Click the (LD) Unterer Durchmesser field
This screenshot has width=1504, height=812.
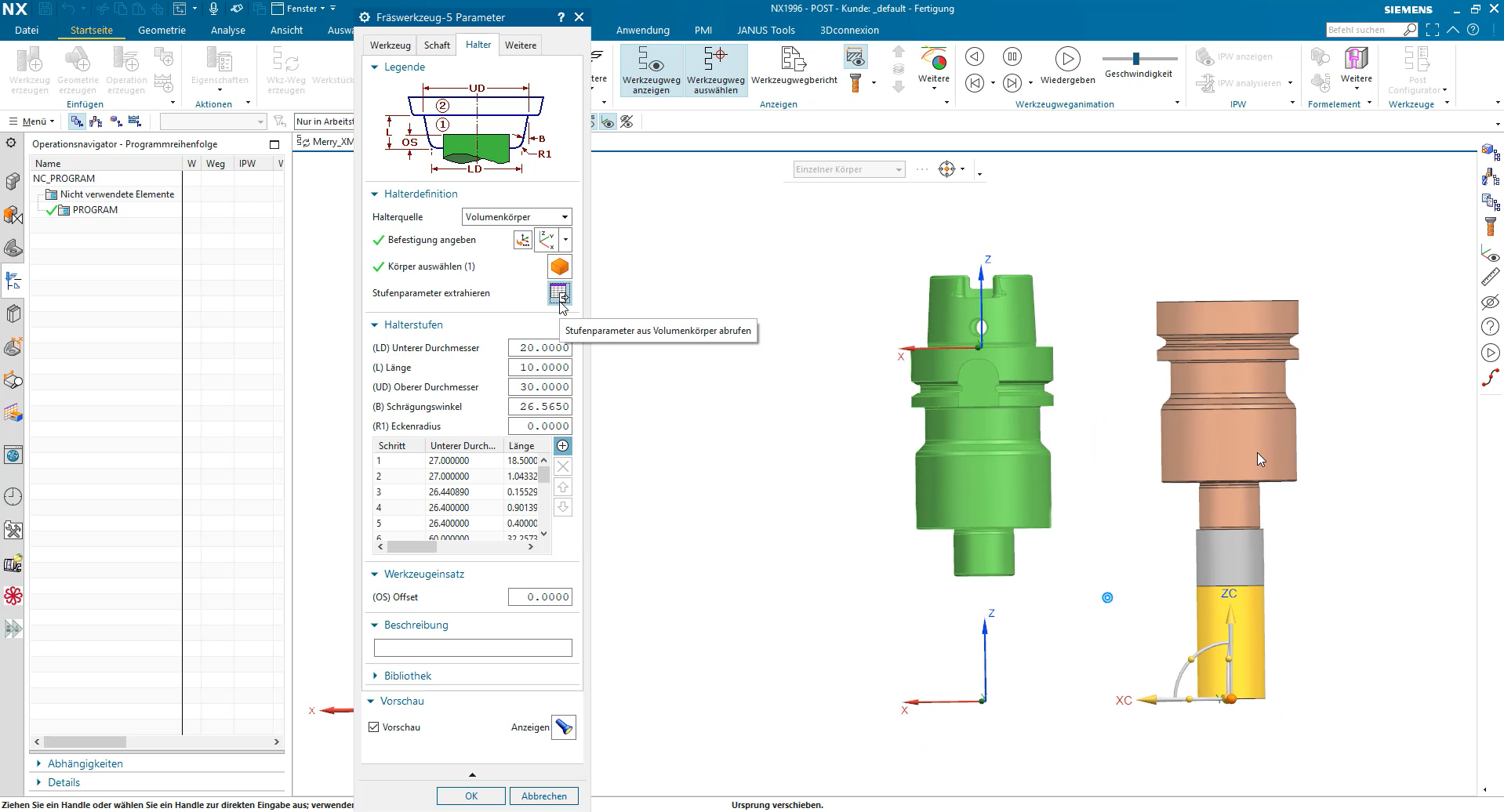[539, 348]
